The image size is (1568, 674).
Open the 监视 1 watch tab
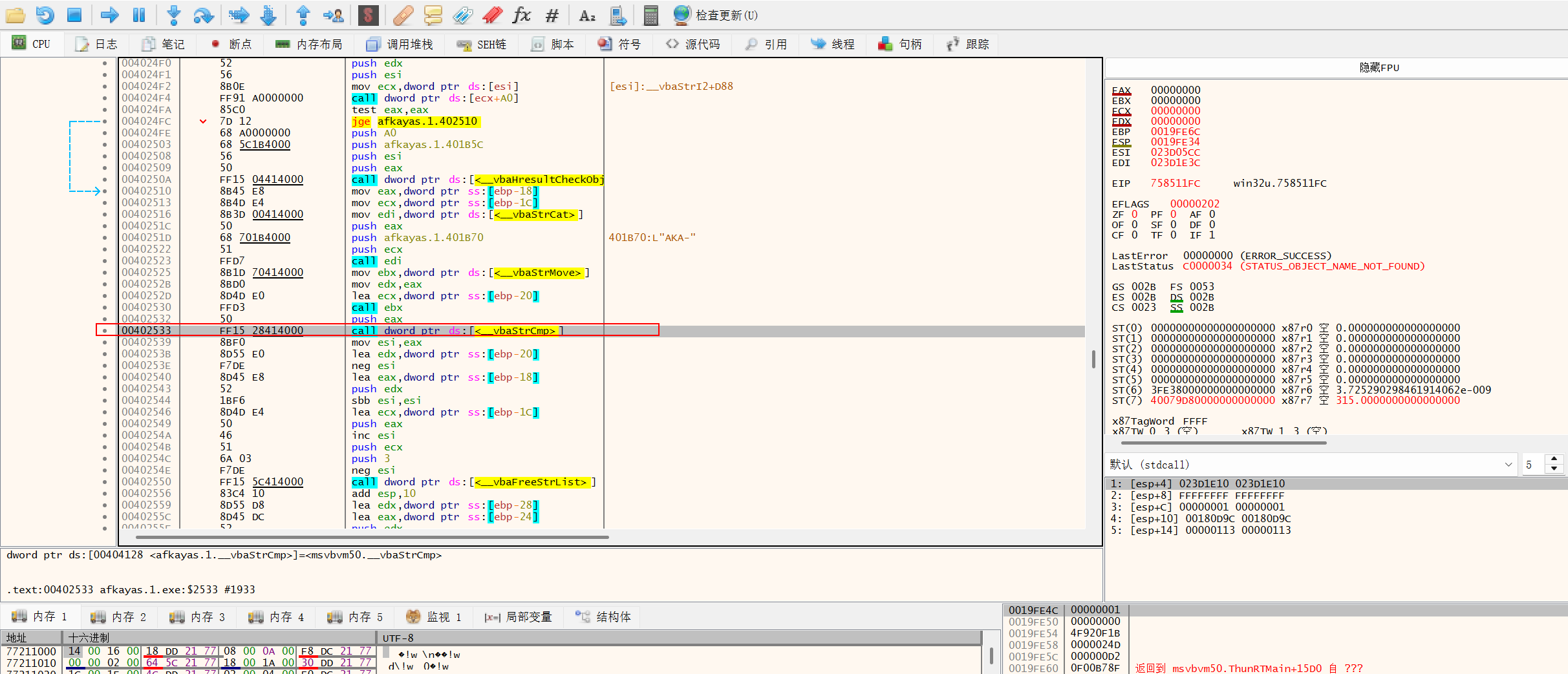(x=434, y=617)
